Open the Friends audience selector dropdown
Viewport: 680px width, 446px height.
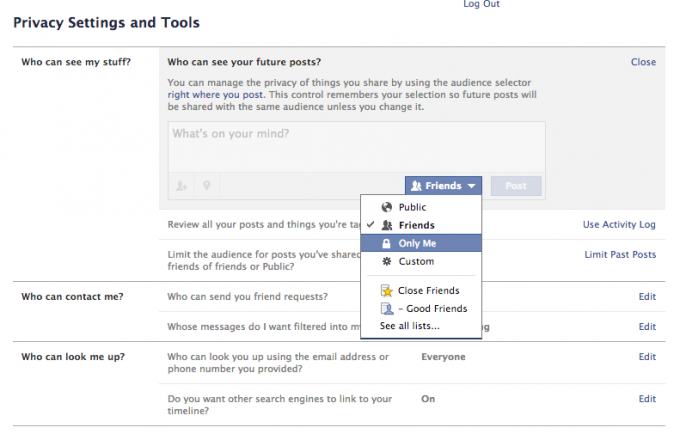click(443, 186)
